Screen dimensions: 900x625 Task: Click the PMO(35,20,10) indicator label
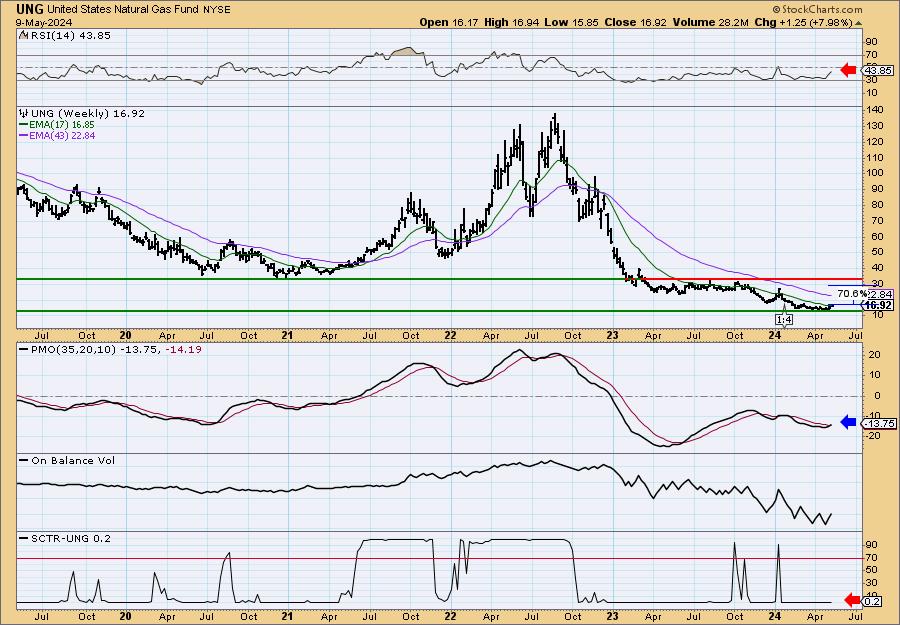(73, 350)
